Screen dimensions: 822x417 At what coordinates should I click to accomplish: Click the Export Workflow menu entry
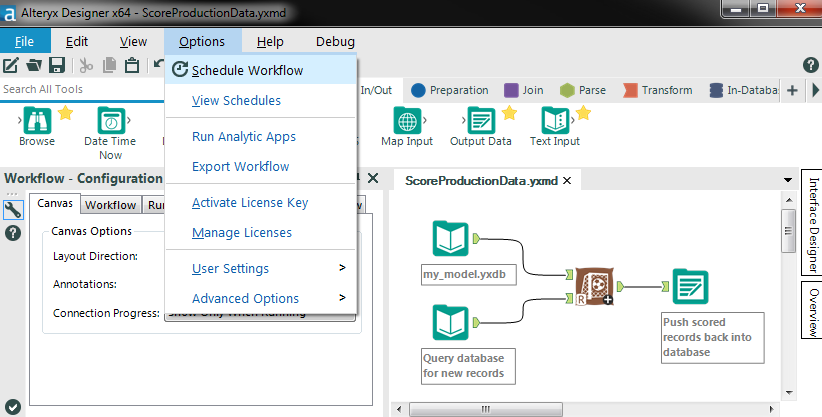coord(240,166)
